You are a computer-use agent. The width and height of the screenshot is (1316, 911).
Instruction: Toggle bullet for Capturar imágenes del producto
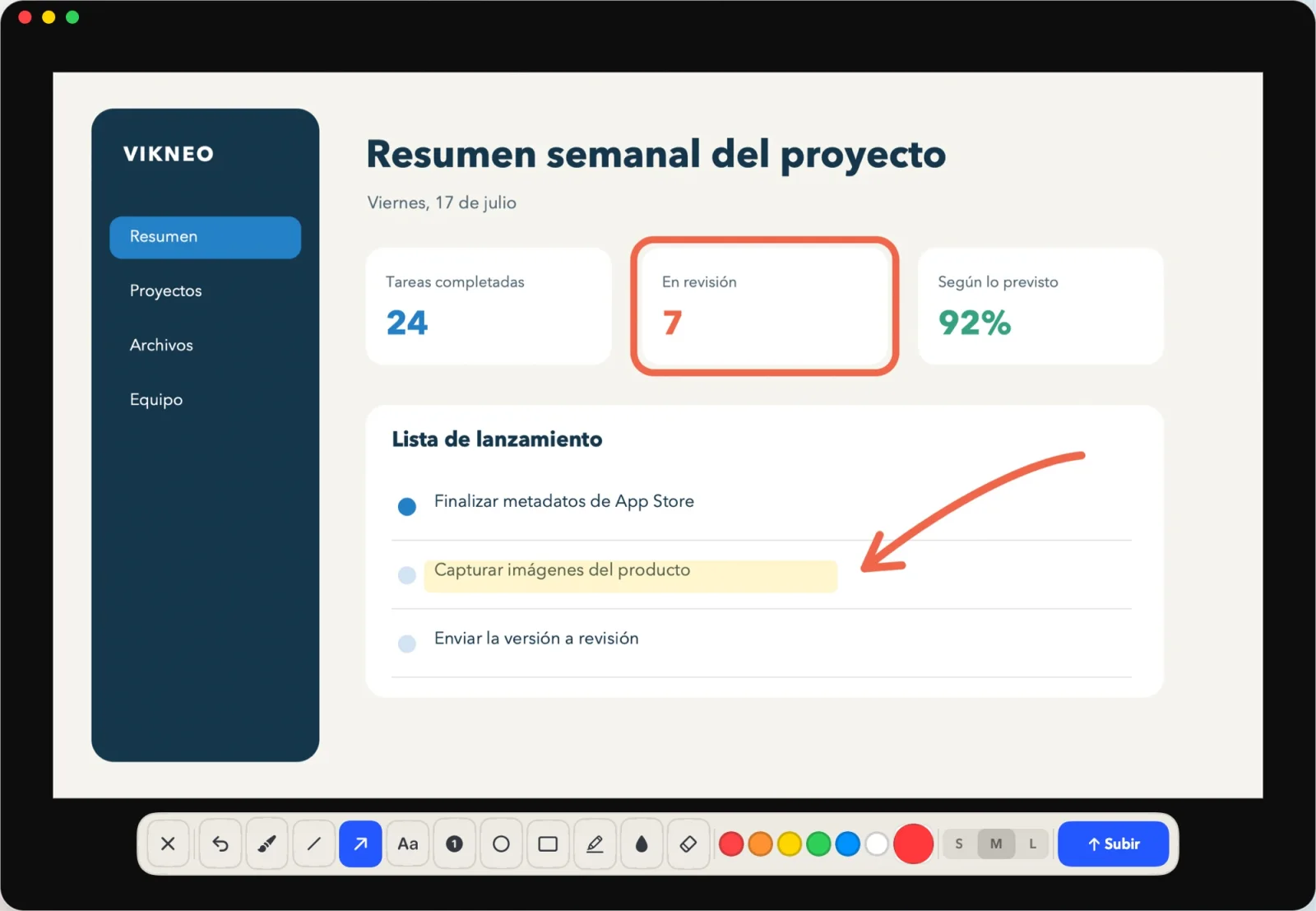407,574
